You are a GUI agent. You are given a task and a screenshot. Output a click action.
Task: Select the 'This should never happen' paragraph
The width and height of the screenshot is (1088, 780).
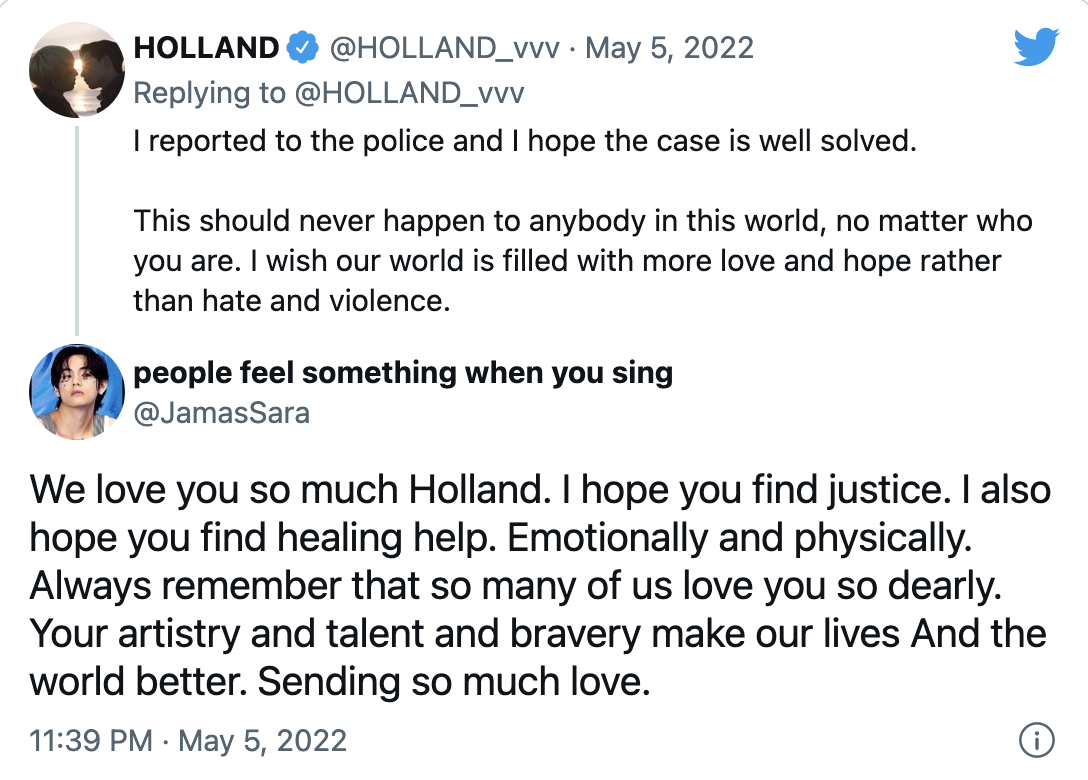coord(583,261)
